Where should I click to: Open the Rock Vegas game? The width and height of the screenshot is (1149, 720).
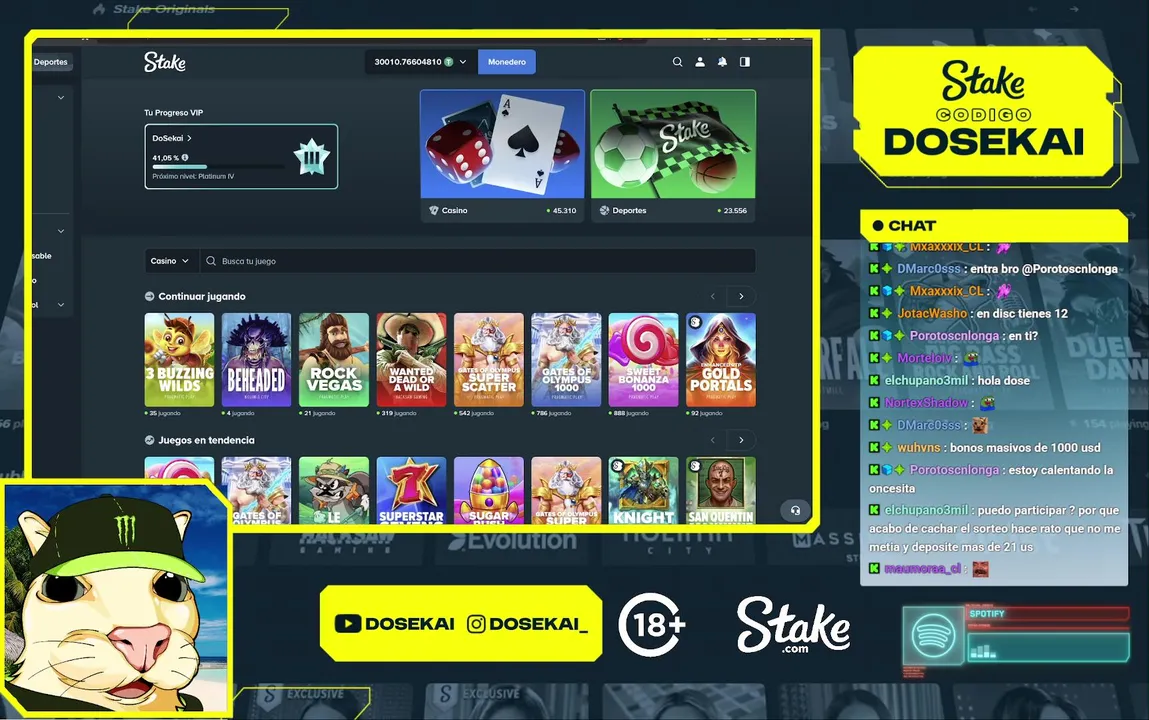tap(334, 360)
